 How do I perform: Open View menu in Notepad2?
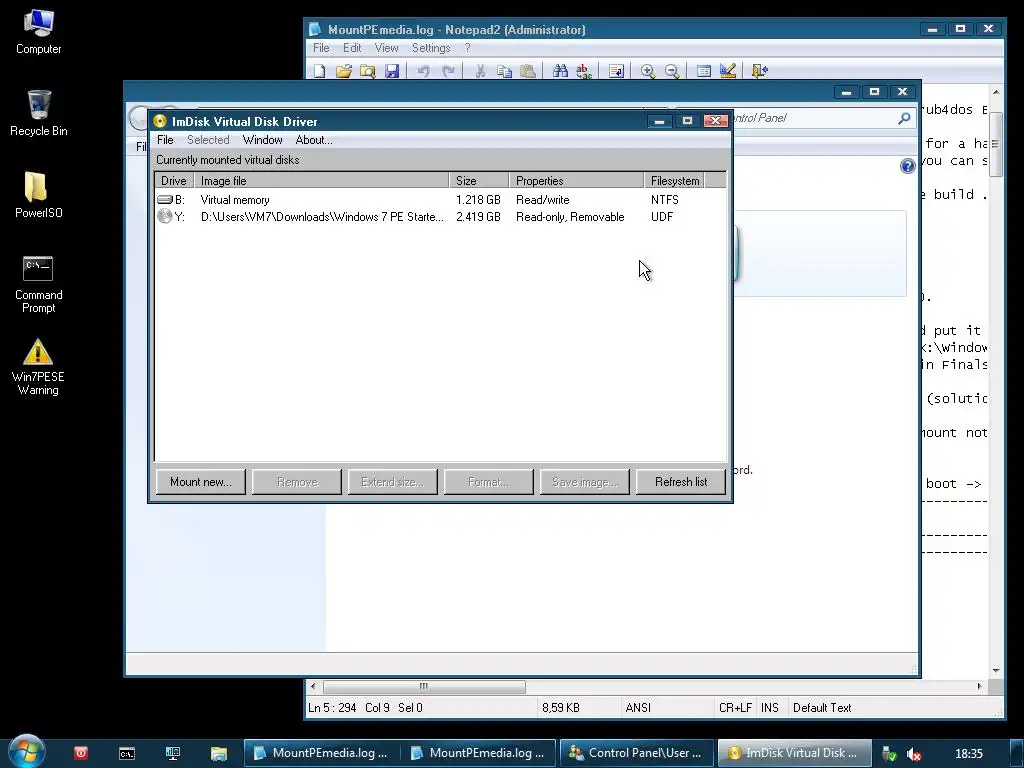386,48
